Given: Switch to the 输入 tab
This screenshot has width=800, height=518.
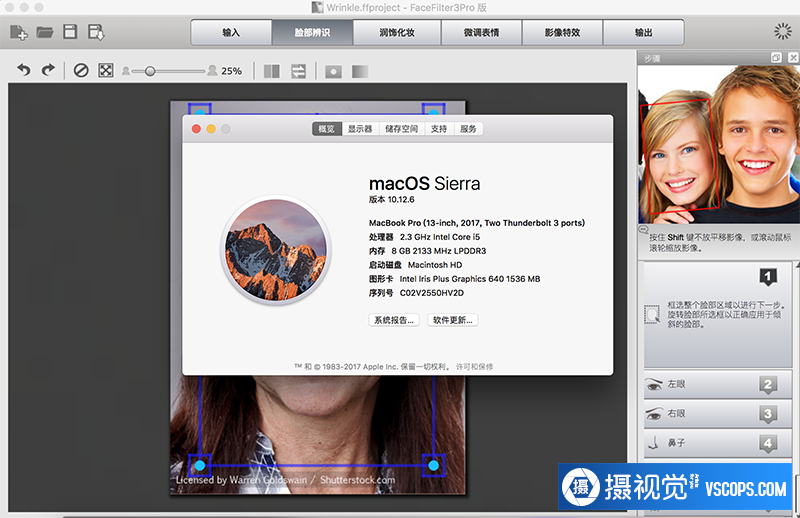Looking at the screenshot, I should (x=231, y=33).
